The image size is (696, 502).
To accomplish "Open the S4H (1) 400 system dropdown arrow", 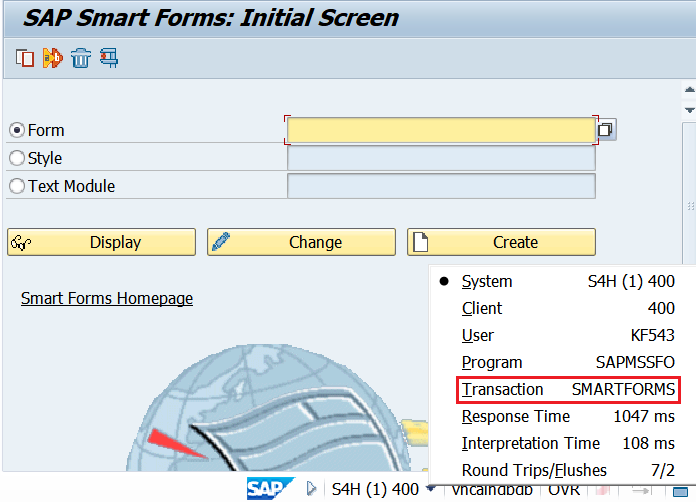I will point(430,489).
